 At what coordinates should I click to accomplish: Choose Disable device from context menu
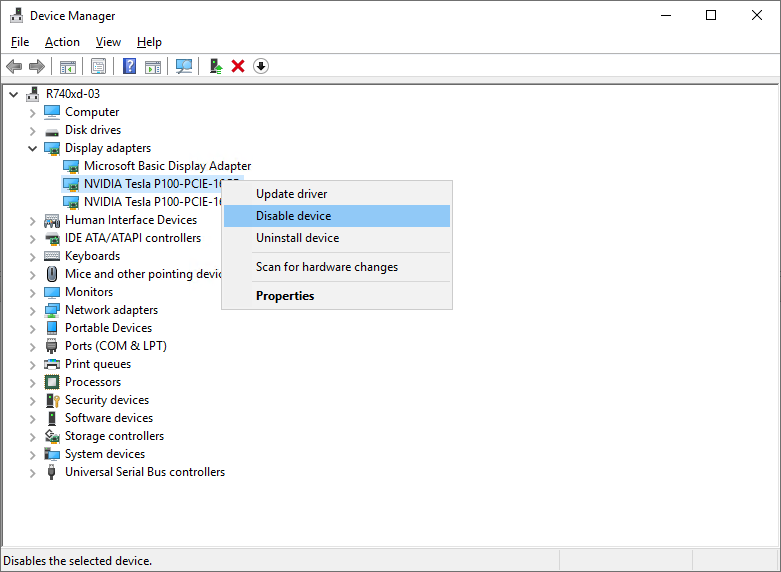(x=293, y=216)
